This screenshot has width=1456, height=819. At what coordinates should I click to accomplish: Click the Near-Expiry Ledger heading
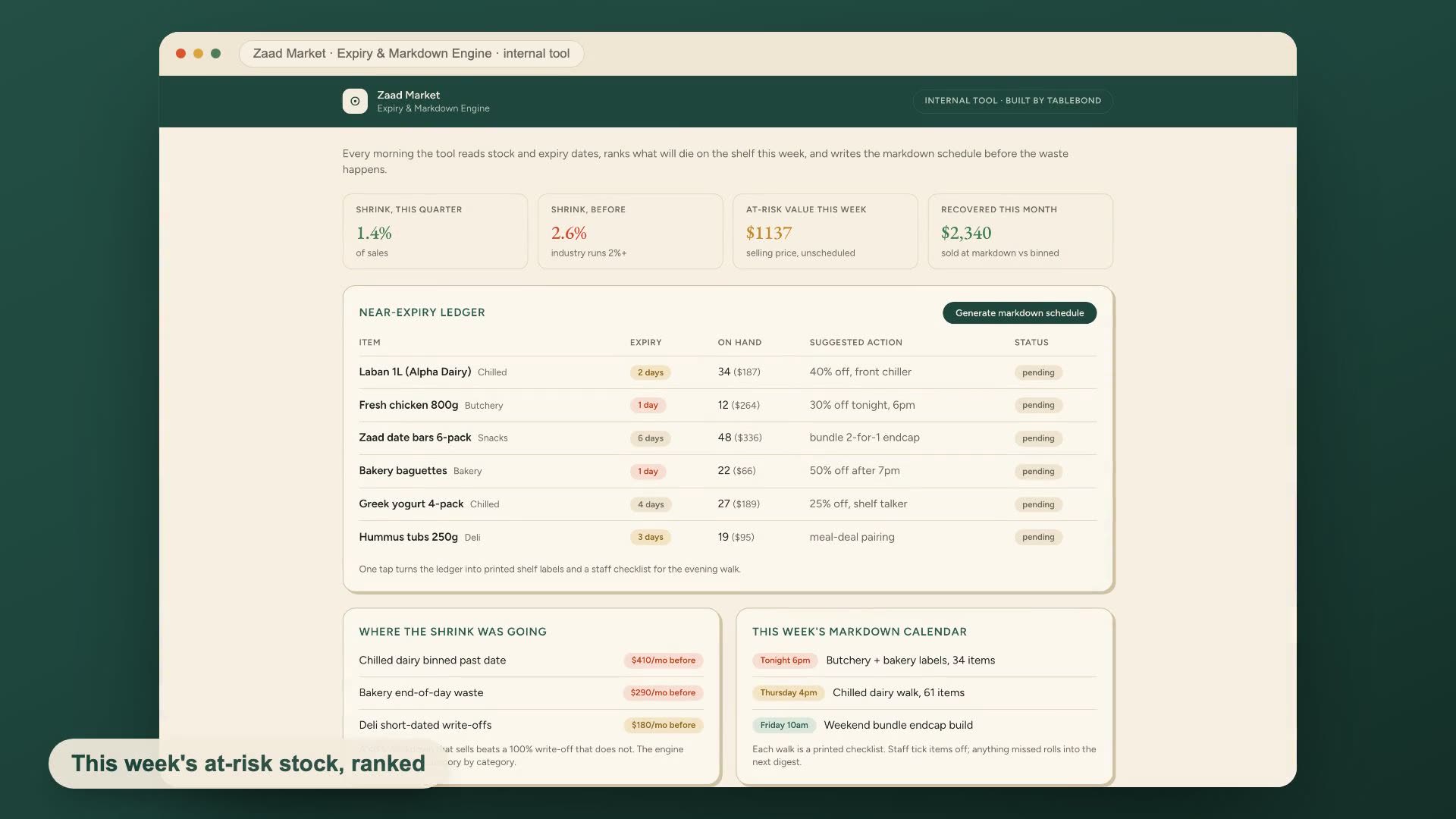click(422, 312)
